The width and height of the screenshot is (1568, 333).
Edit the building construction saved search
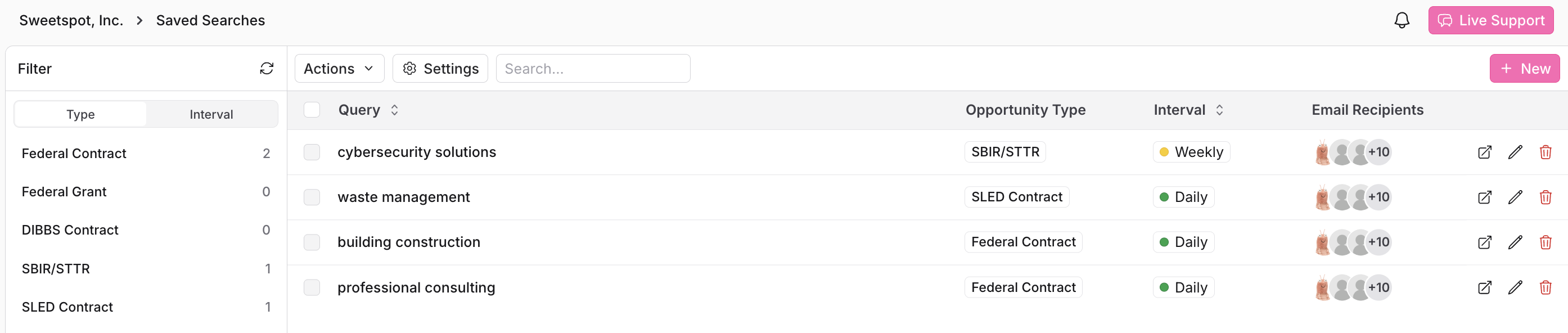1515,242
